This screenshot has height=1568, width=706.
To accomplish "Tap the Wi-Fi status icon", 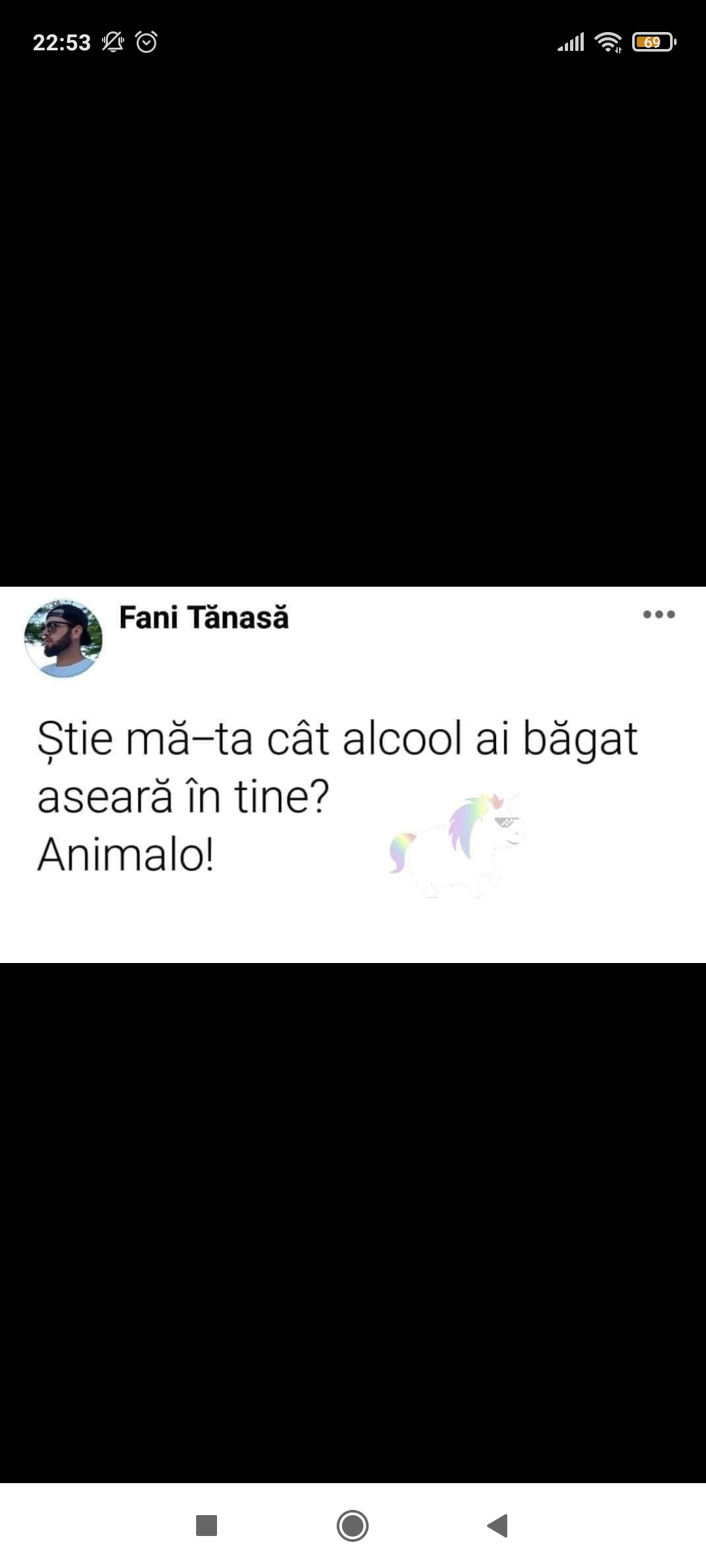I will 608,42.
